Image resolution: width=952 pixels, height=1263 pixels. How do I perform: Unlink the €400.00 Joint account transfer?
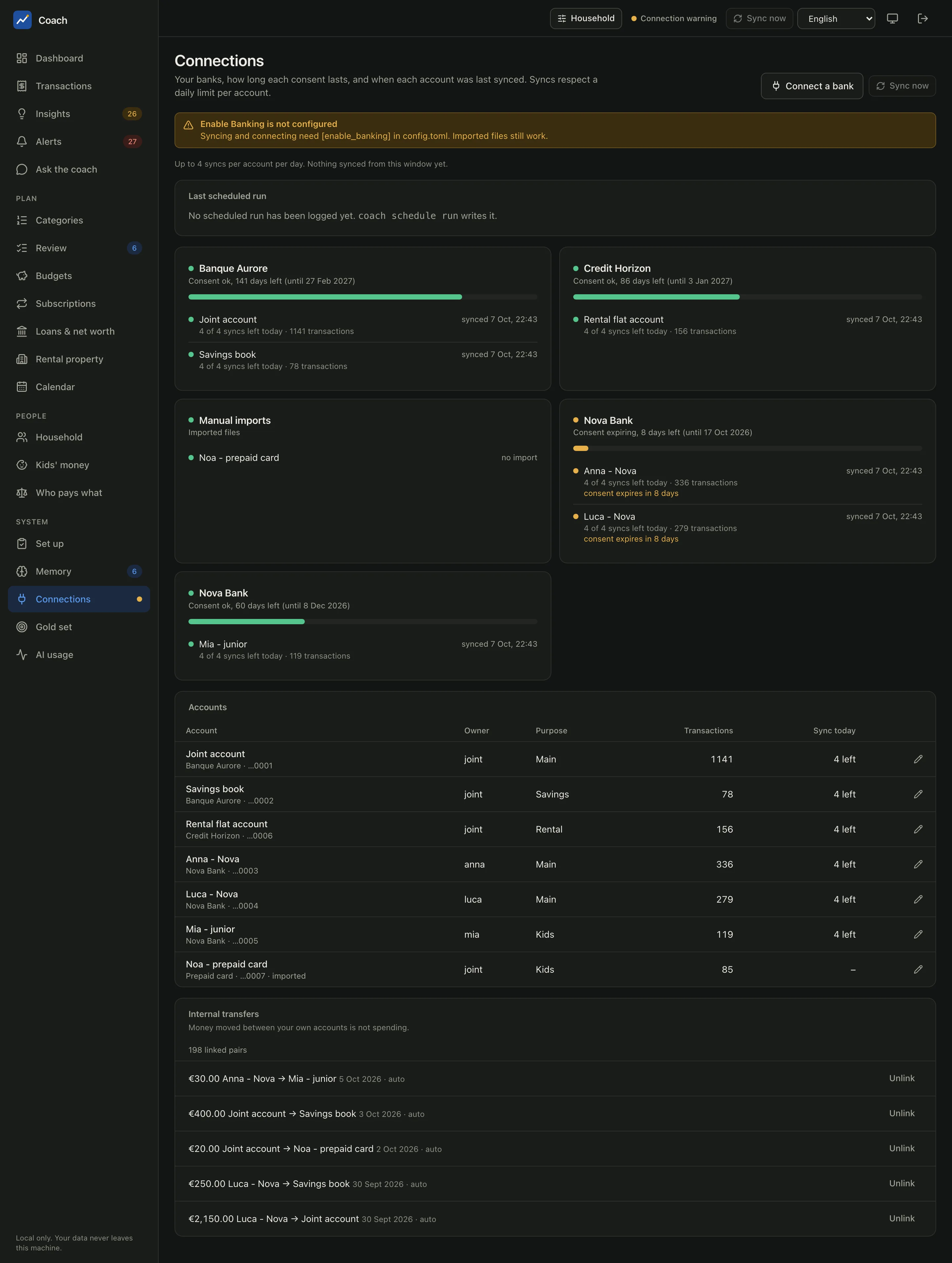[x=901, y=1114]
